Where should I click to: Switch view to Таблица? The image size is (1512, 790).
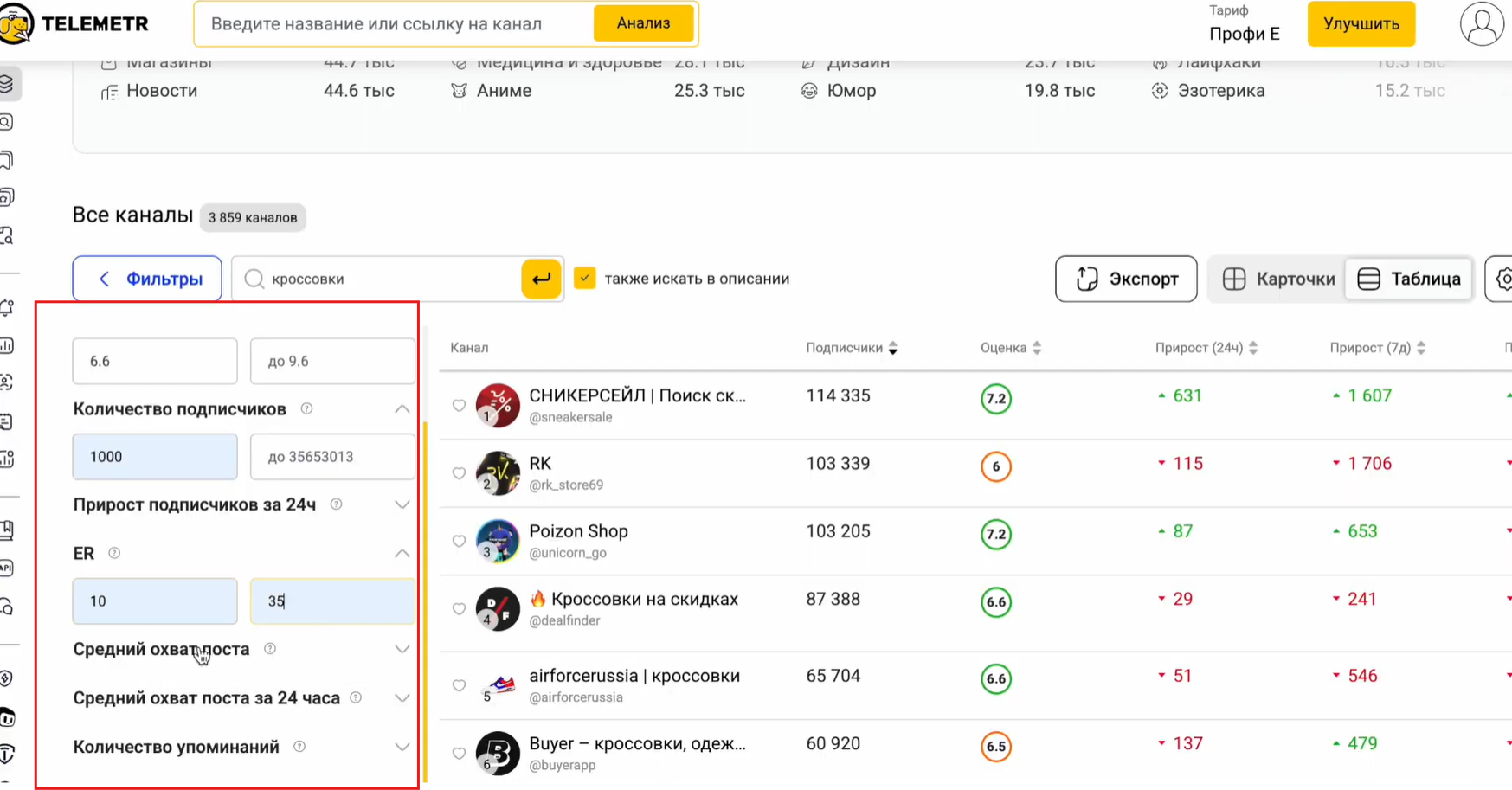(1408, 279)
